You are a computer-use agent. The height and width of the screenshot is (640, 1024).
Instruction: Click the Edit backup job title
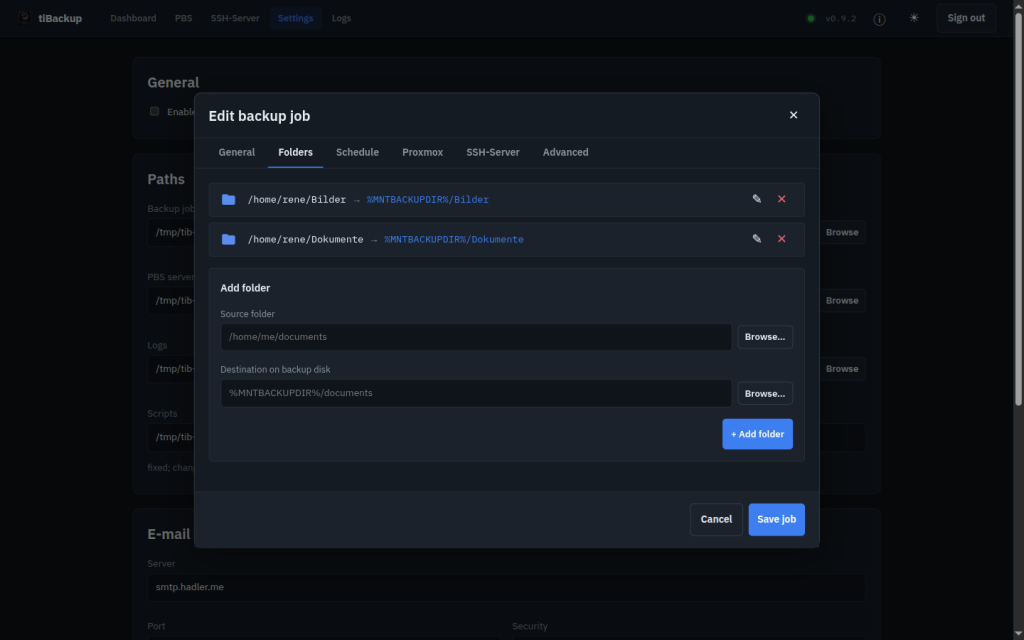point(259,116)
